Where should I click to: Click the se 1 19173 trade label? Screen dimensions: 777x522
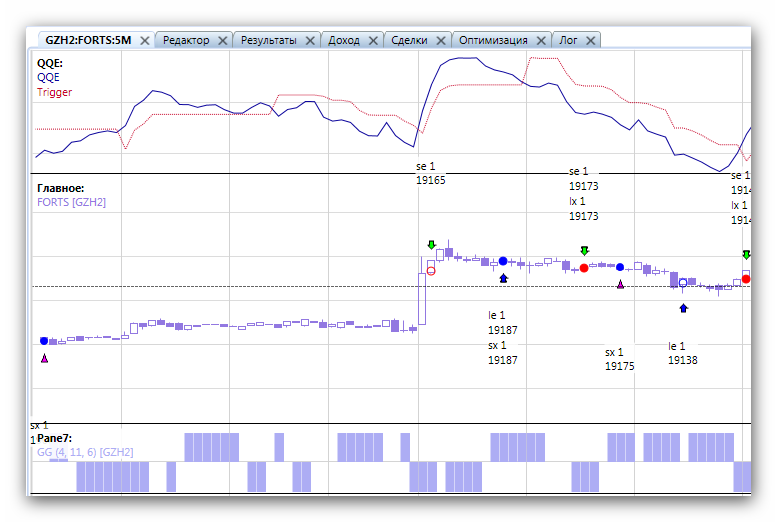tap(584, 178)
